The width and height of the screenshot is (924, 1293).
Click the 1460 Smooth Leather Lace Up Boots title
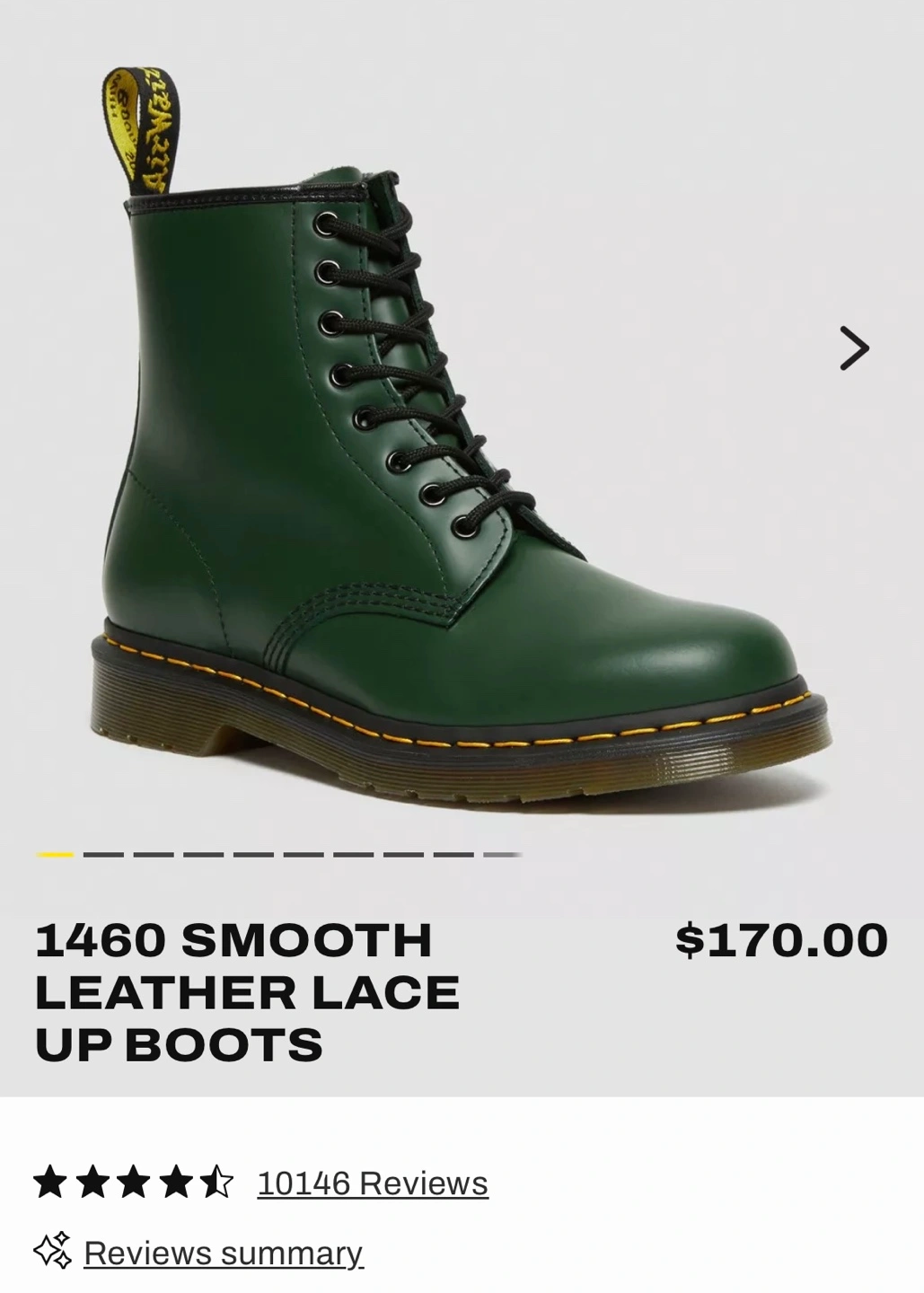(x=247, y=992)
